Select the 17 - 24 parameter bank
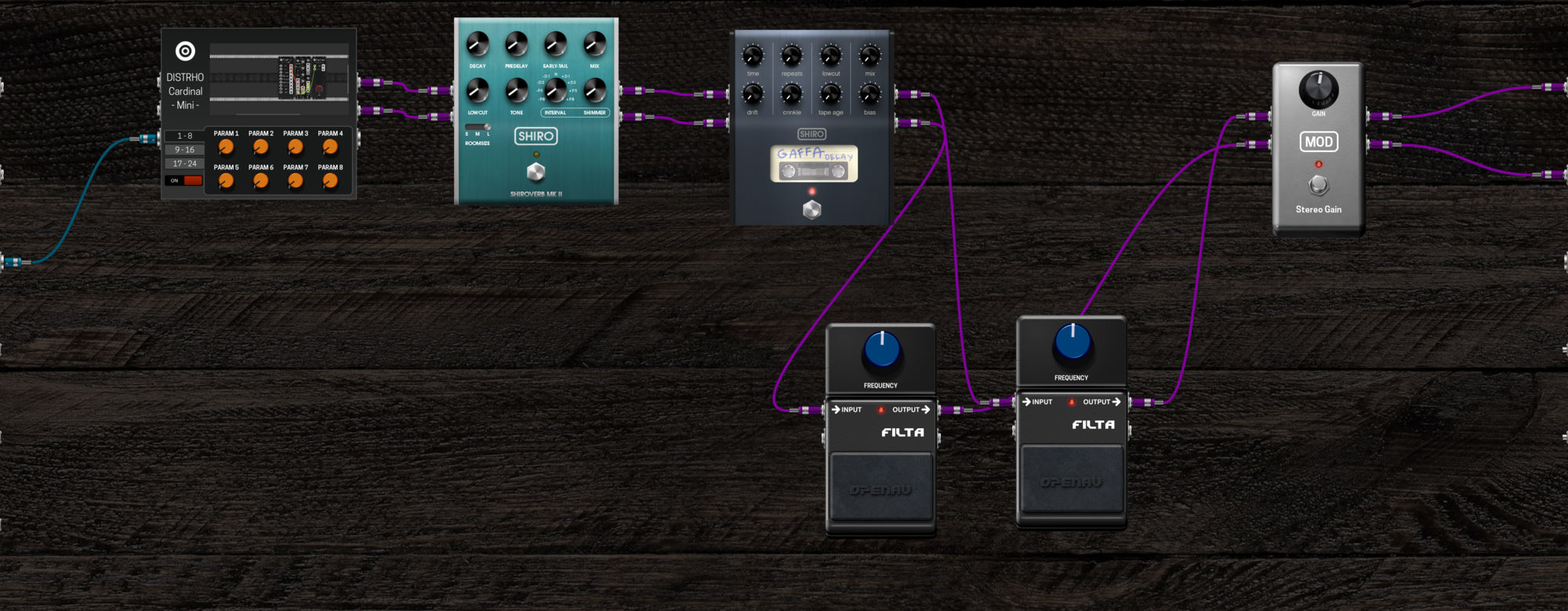The image size is (1568, 611). (x=184, y=164)
